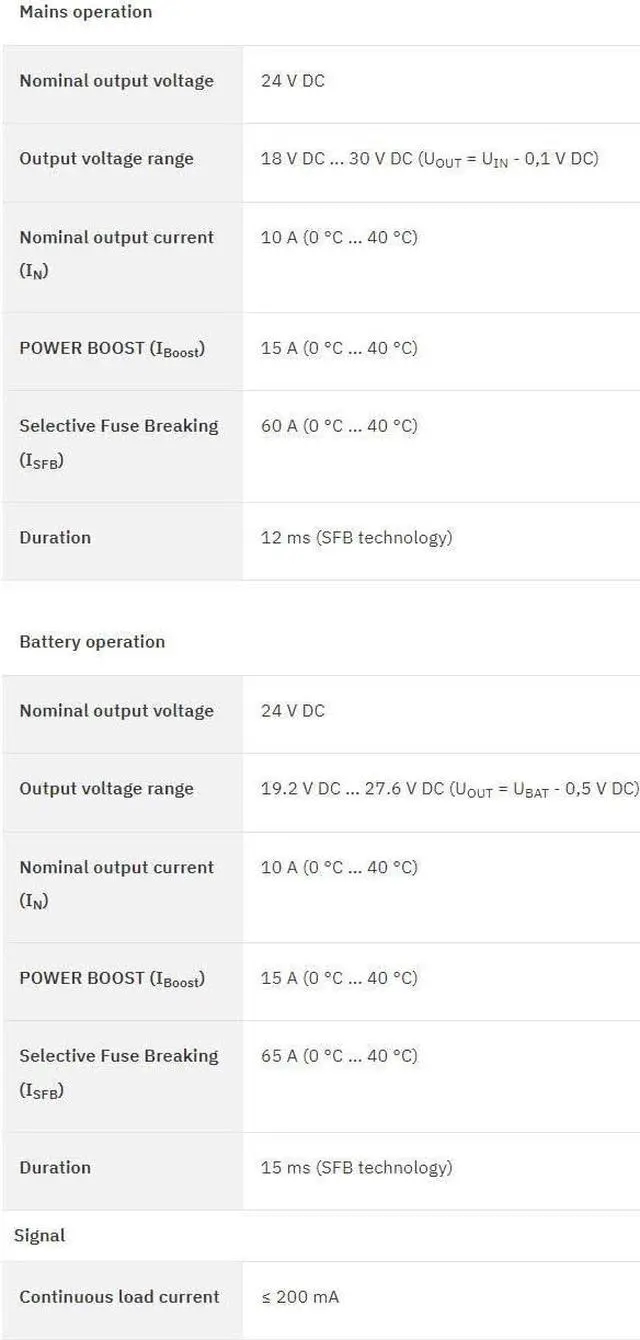This screenshot has height=1340, width=640.
Task: Click POWER BOOST label in Battery operation table
Action: pos(112,979)
